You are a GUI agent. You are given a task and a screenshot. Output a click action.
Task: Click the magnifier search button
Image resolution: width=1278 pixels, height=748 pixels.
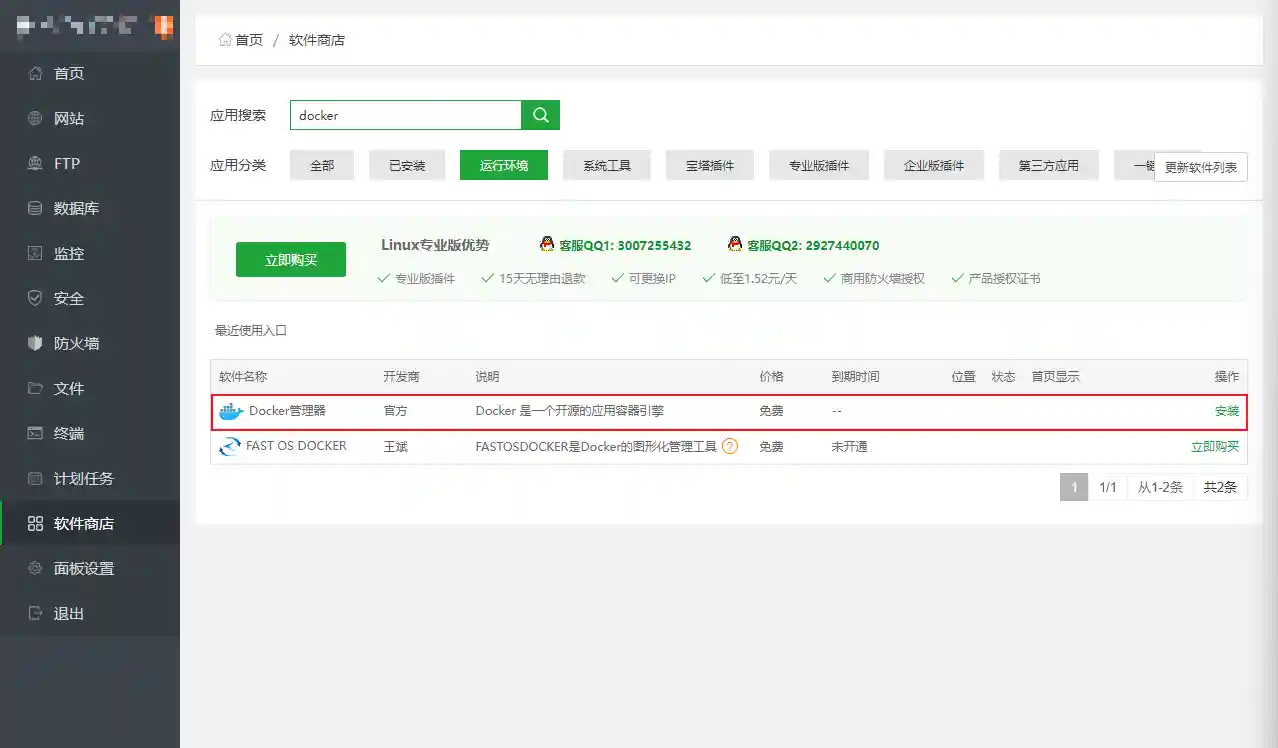pos(541,115)
